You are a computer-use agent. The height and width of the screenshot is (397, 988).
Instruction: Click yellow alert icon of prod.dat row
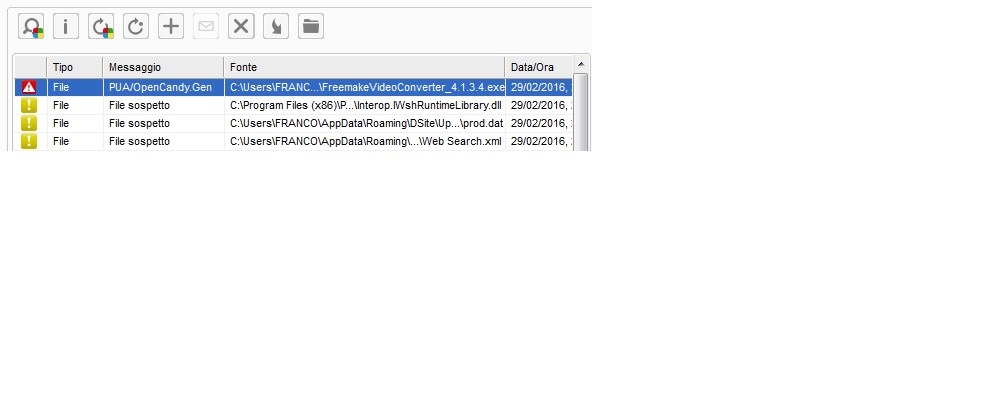pos(29,123)
